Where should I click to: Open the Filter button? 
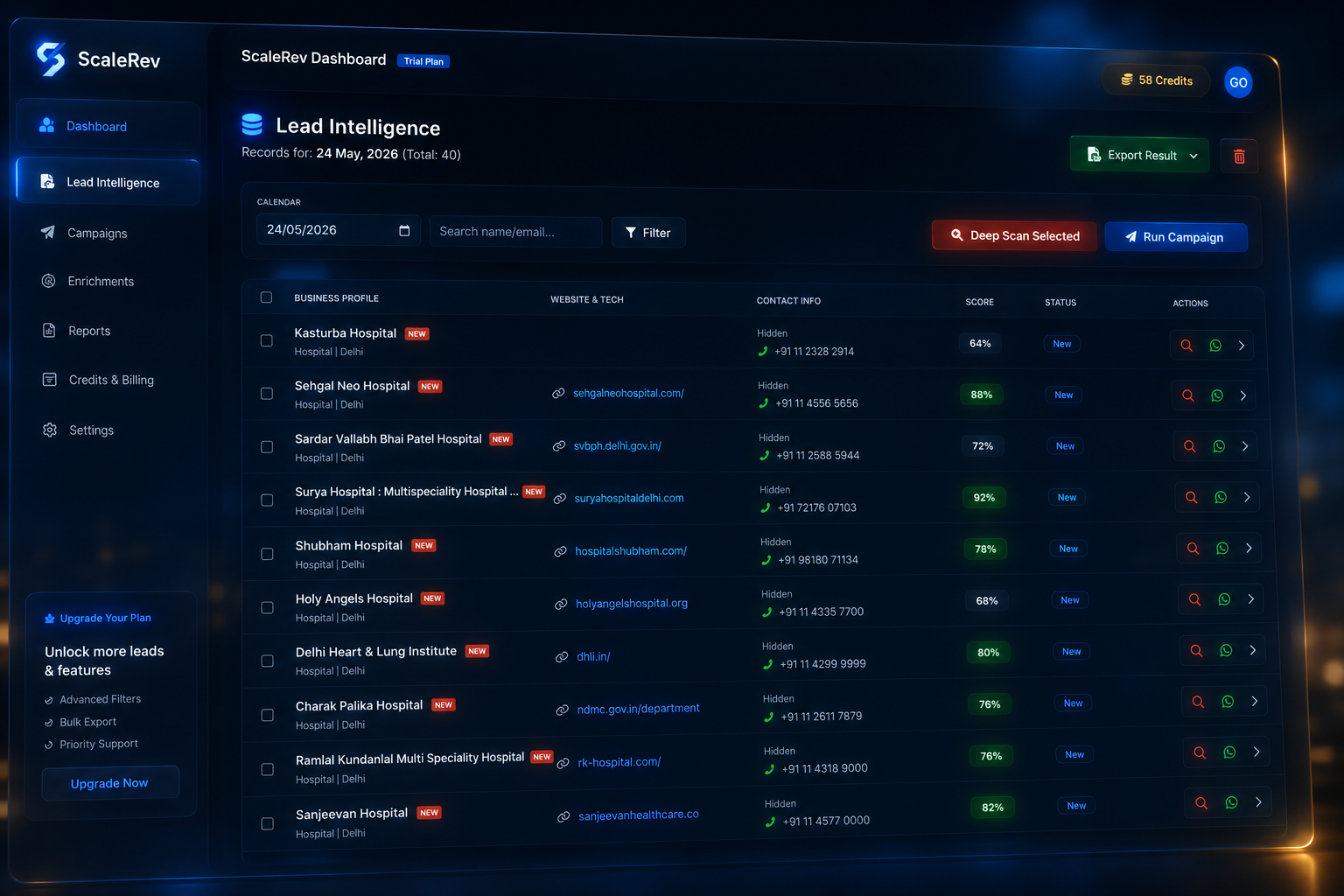(x=648, y=233)
